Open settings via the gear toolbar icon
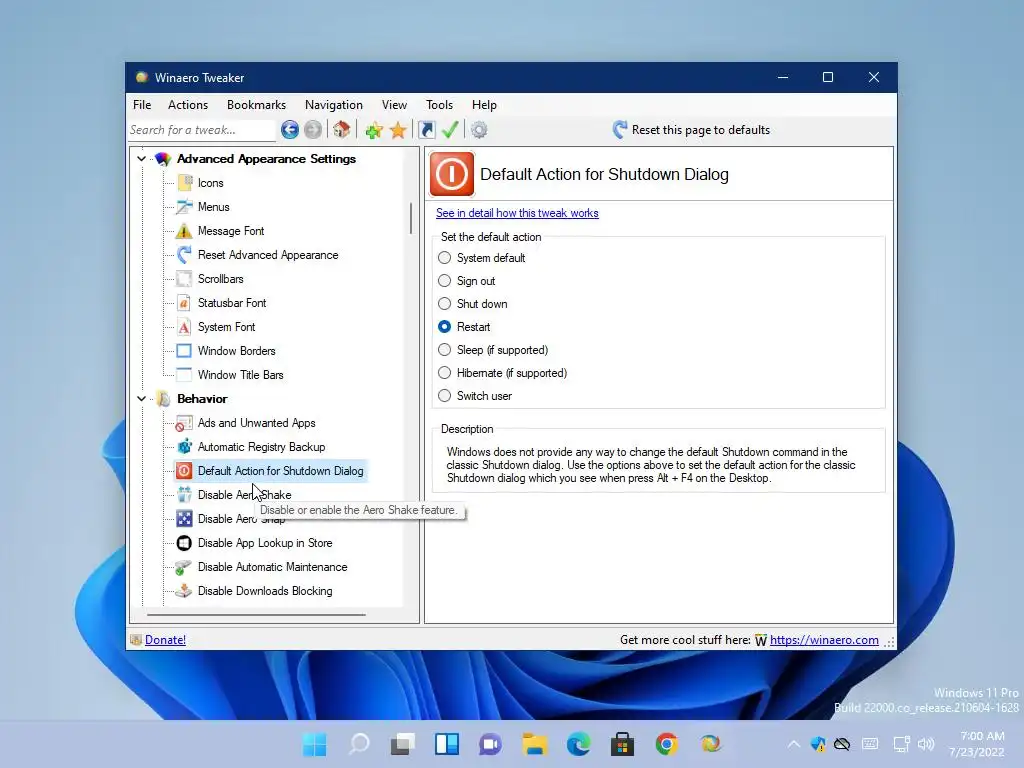Viewport: 1024px width, 768px height. click(479, 130)
